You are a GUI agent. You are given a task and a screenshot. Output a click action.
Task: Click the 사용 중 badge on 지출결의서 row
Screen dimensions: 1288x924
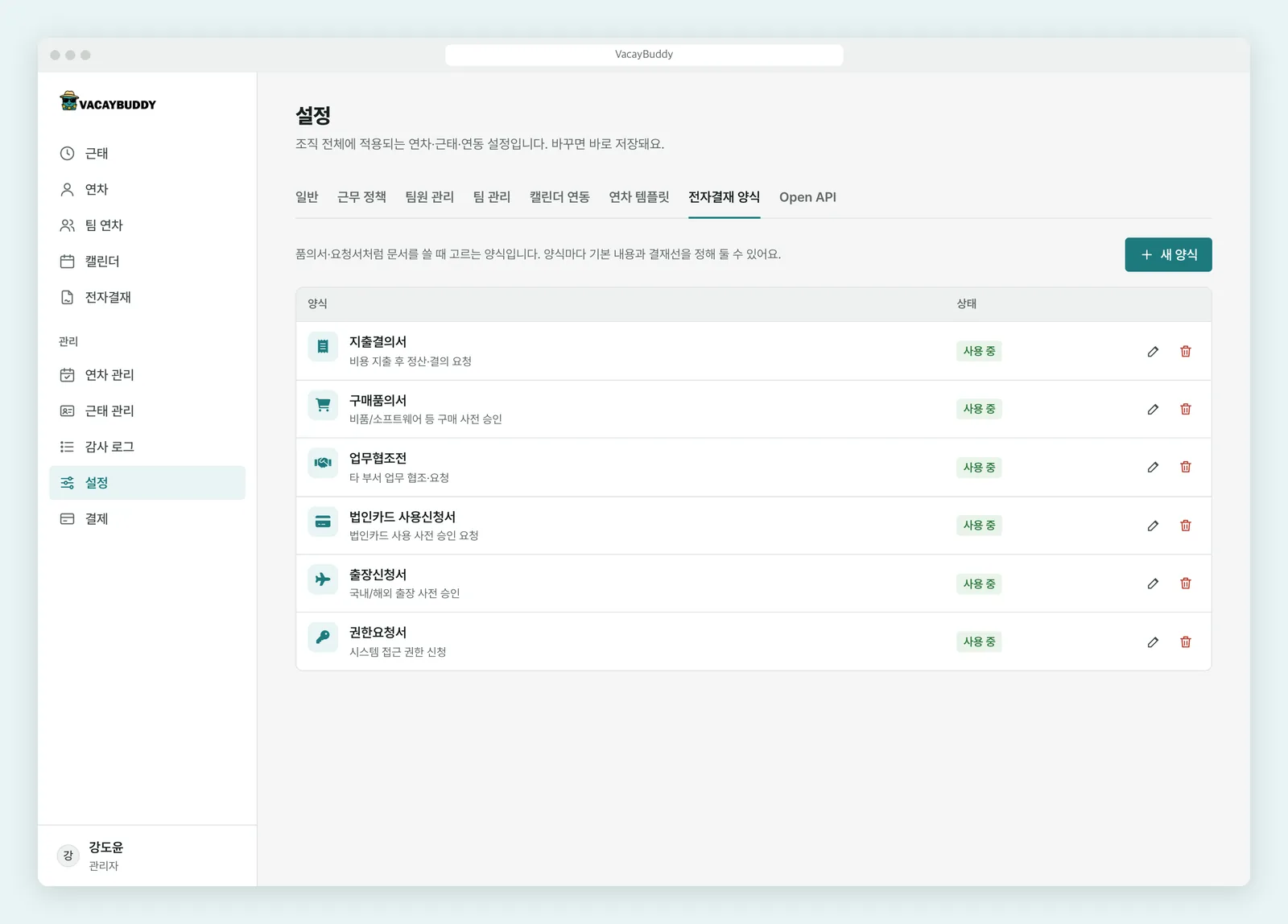[x=979, y=352]
